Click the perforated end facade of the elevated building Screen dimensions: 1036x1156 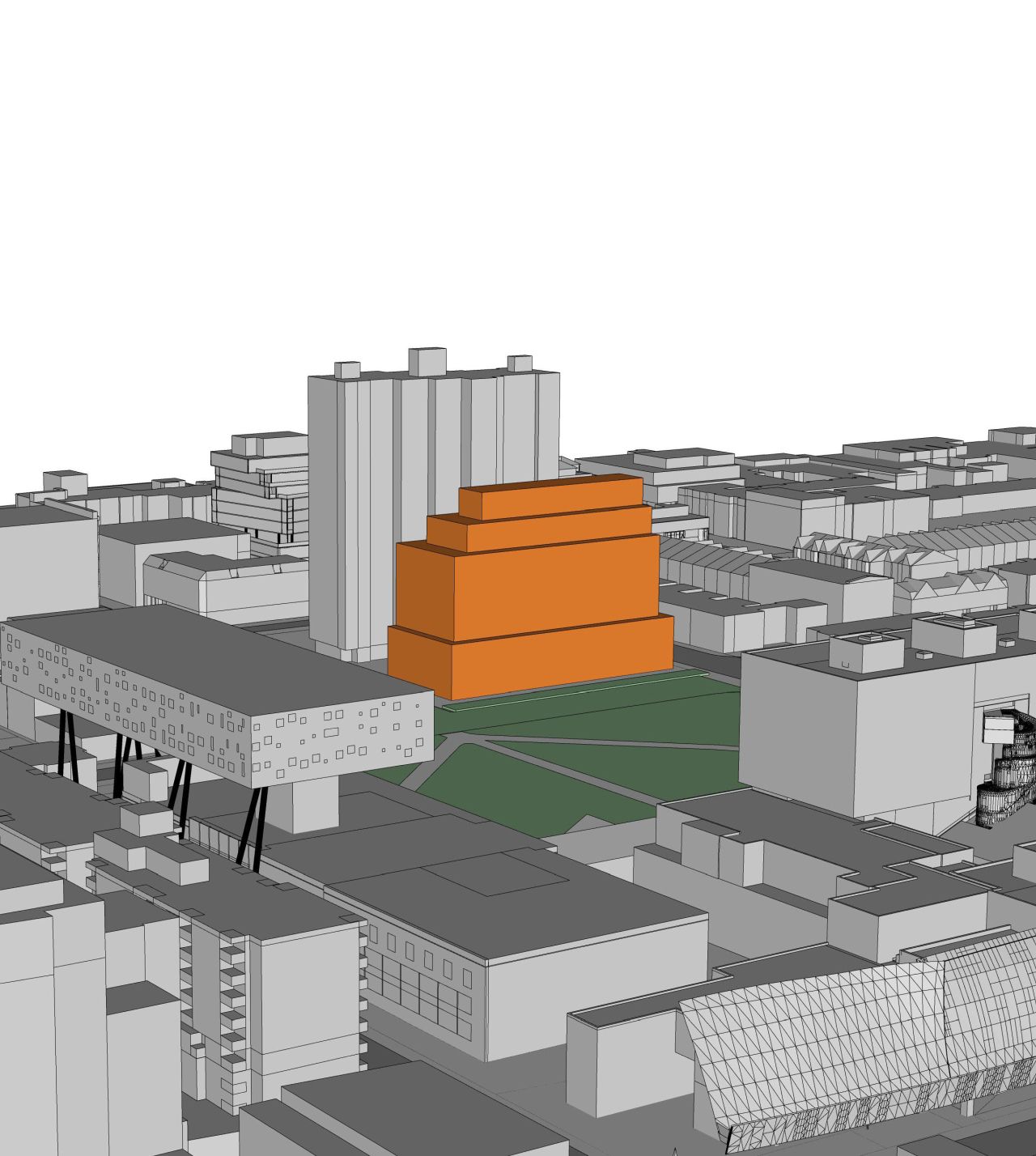coord(340,742)
